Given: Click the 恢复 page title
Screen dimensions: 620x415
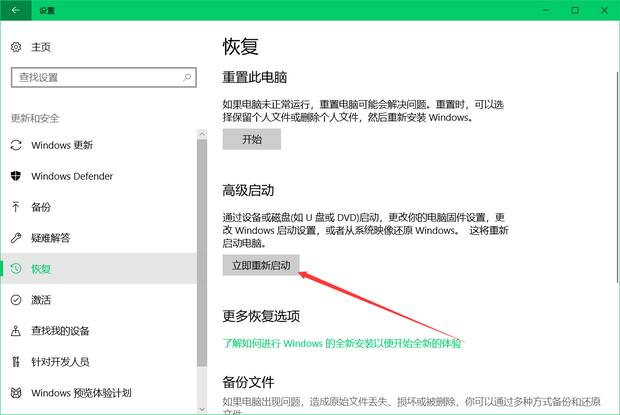Looking at the screenshot, I should click(x=240, y=47).
